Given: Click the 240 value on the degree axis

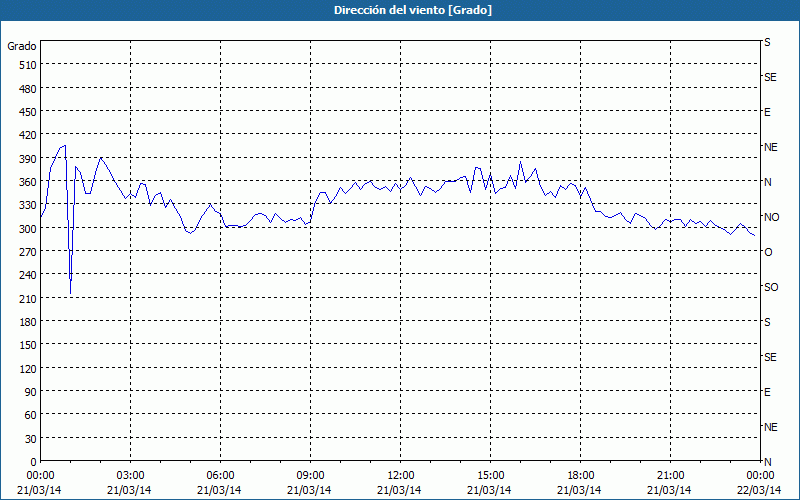Looking at the screenshot, I should click(x=28, y=275).
